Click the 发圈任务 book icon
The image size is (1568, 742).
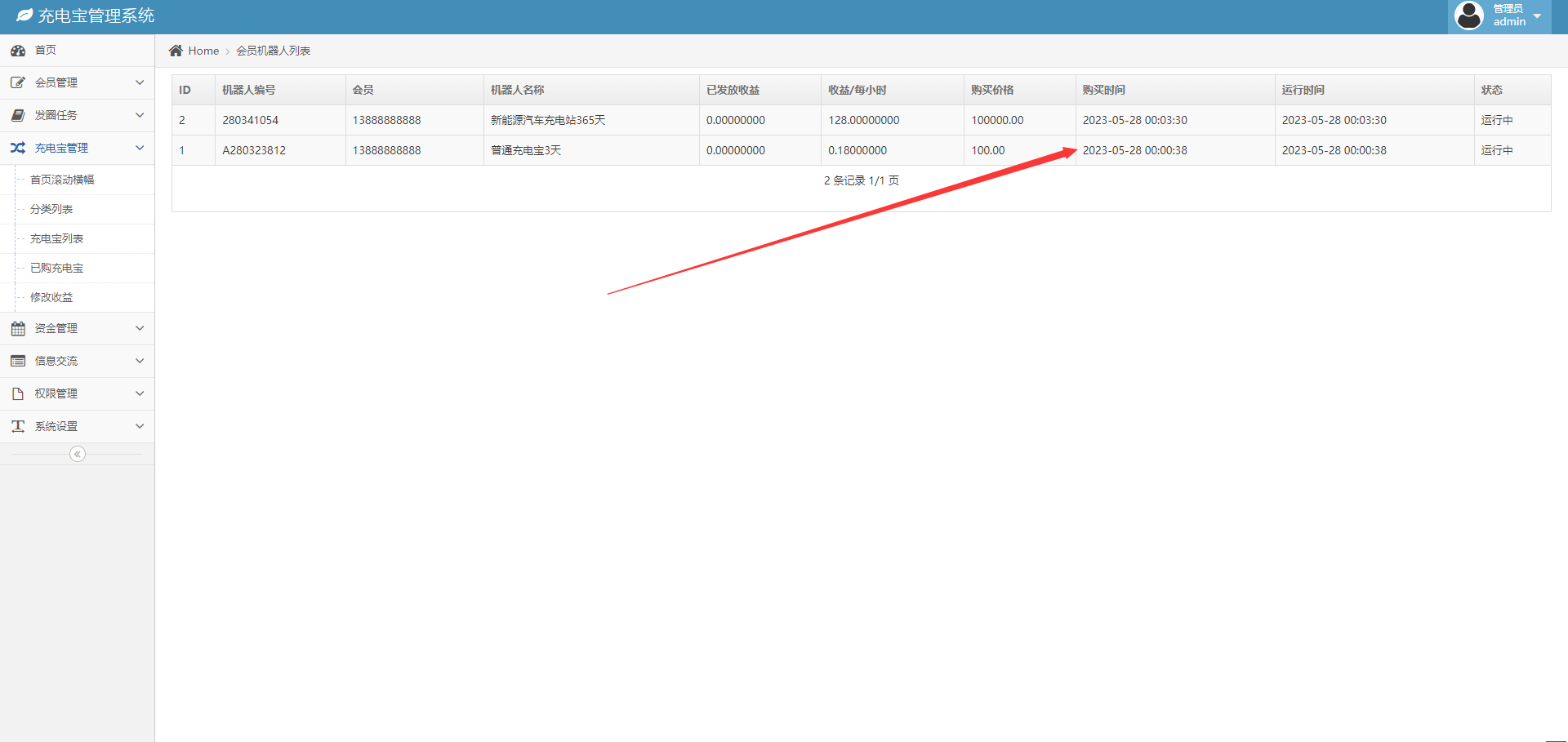pyautogui.click(x=18, y=116)
